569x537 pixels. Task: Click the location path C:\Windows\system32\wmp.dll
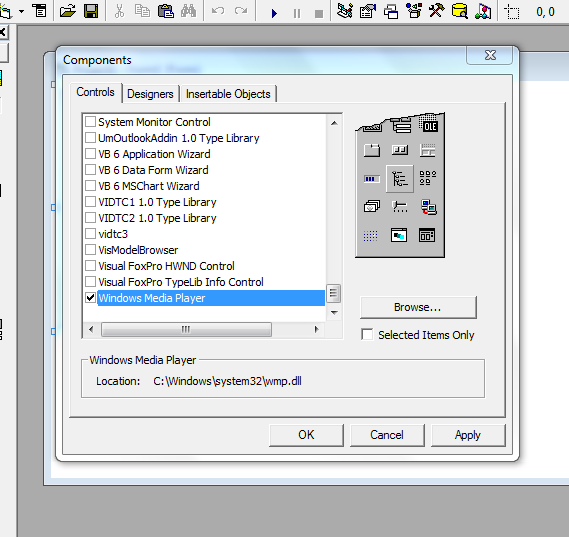tap(228, 381)
